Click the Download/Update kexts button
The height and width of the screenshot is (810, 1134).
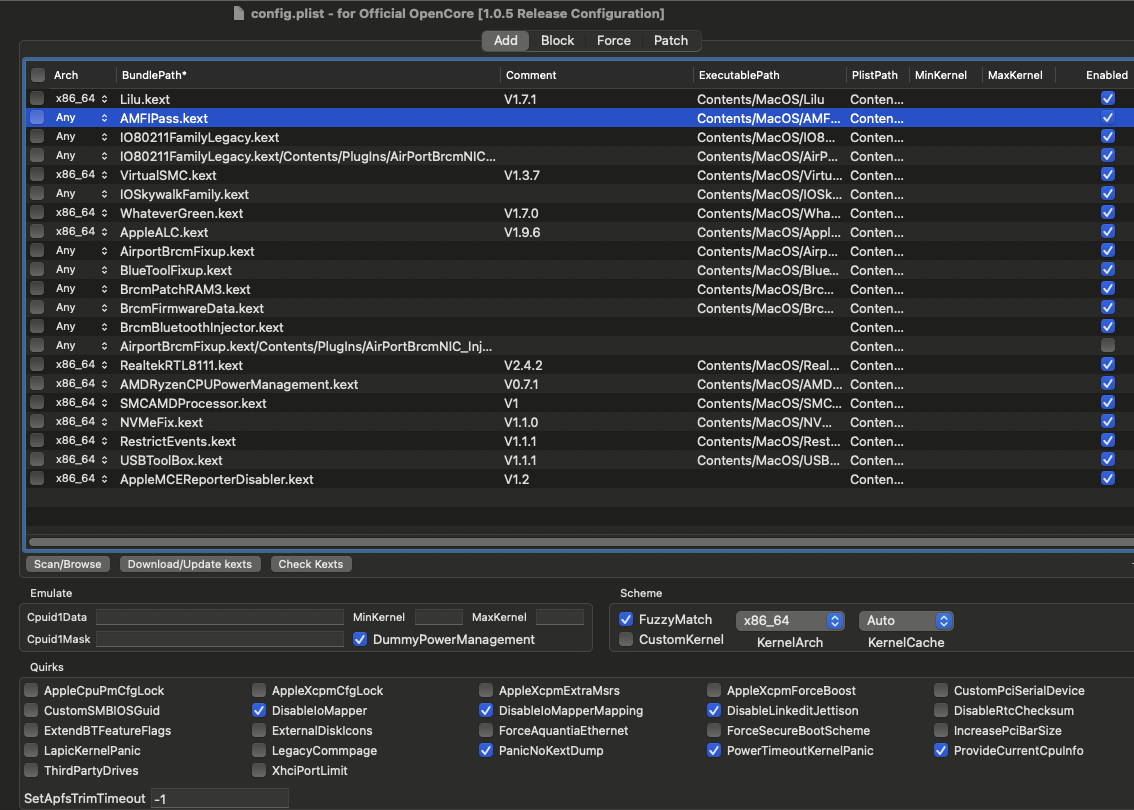tap(190, 564)
